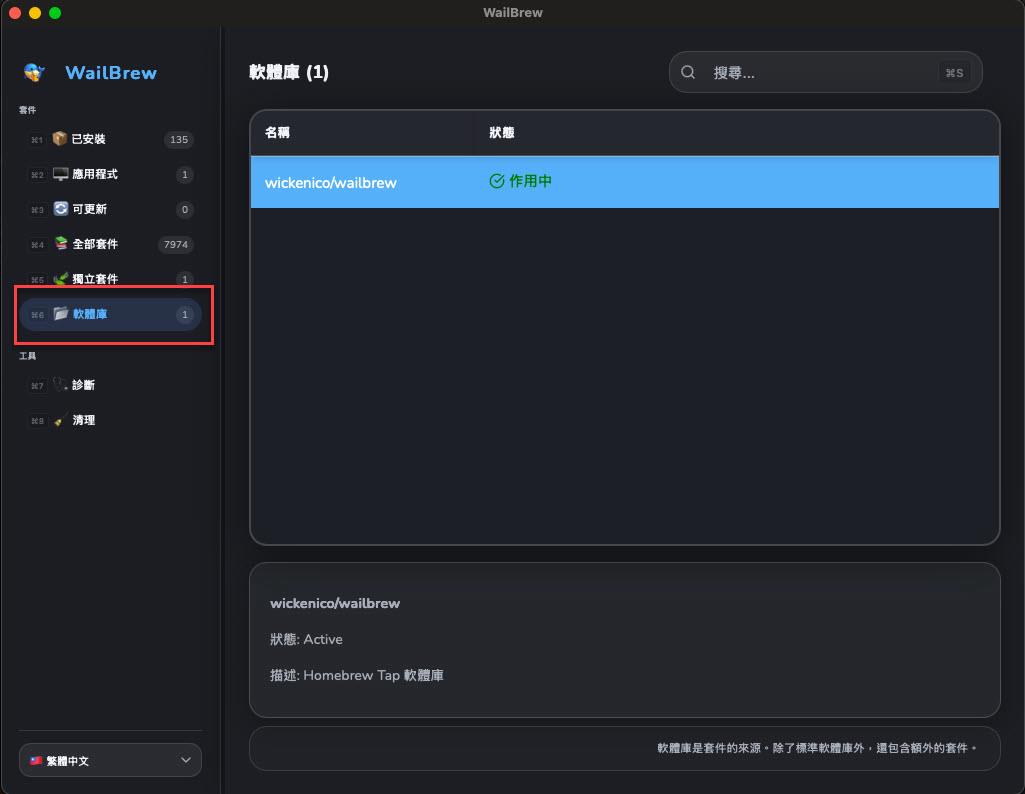
Task: Click the magnifier icon in search bar
Action: click(688, 72)
